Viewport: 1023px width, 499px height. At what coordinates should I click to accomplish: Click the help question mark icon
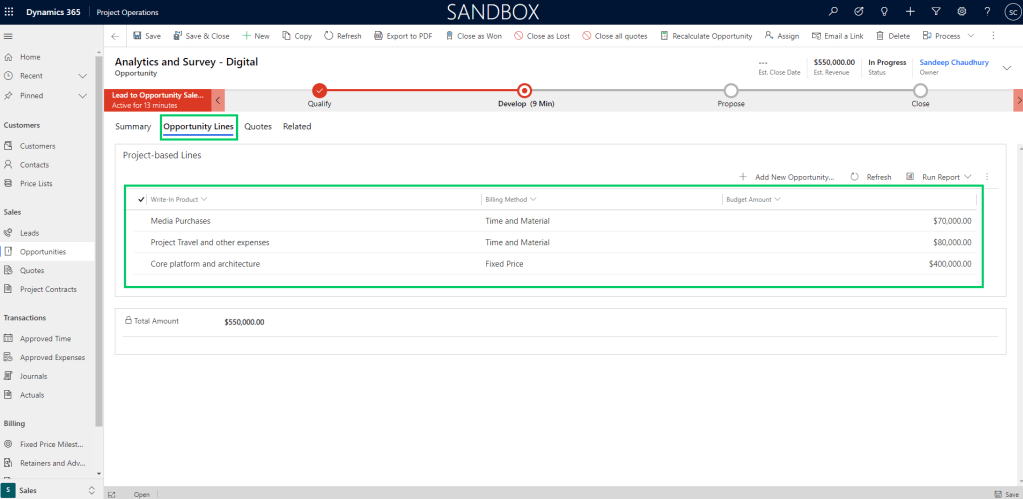986,12
